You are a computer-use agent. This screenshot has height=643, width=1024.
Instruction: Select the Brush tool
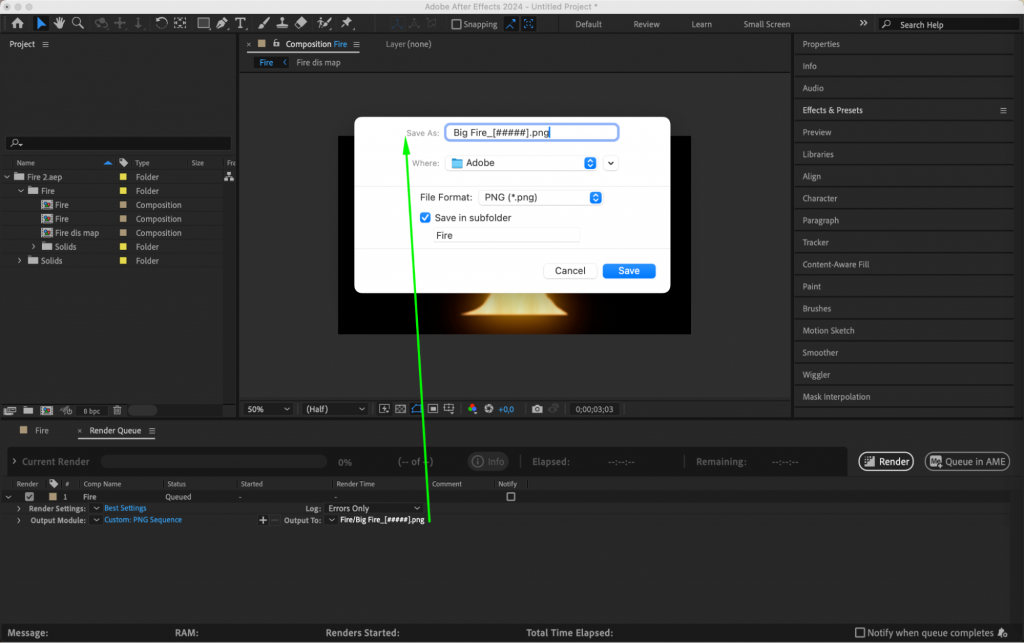coord(263,22)
